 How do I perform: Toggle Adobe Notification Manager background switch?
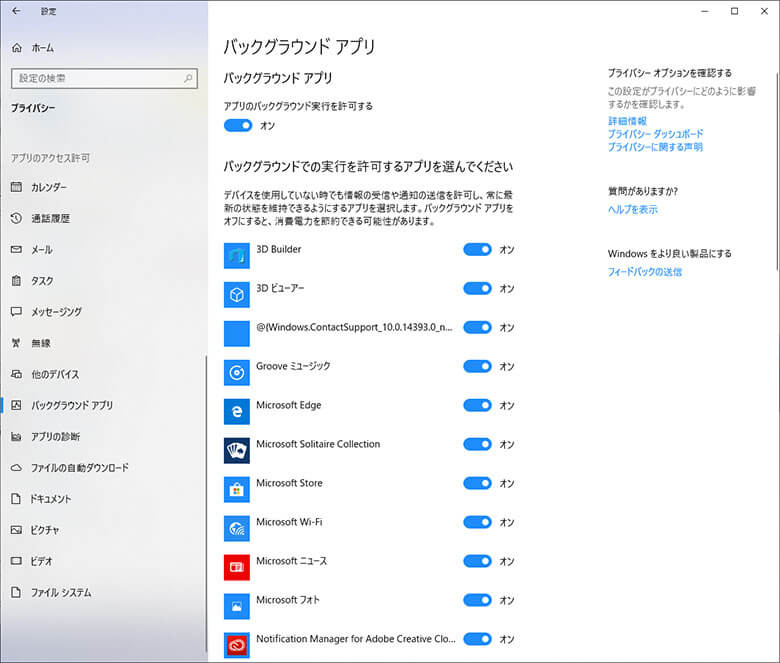point(478,639)
